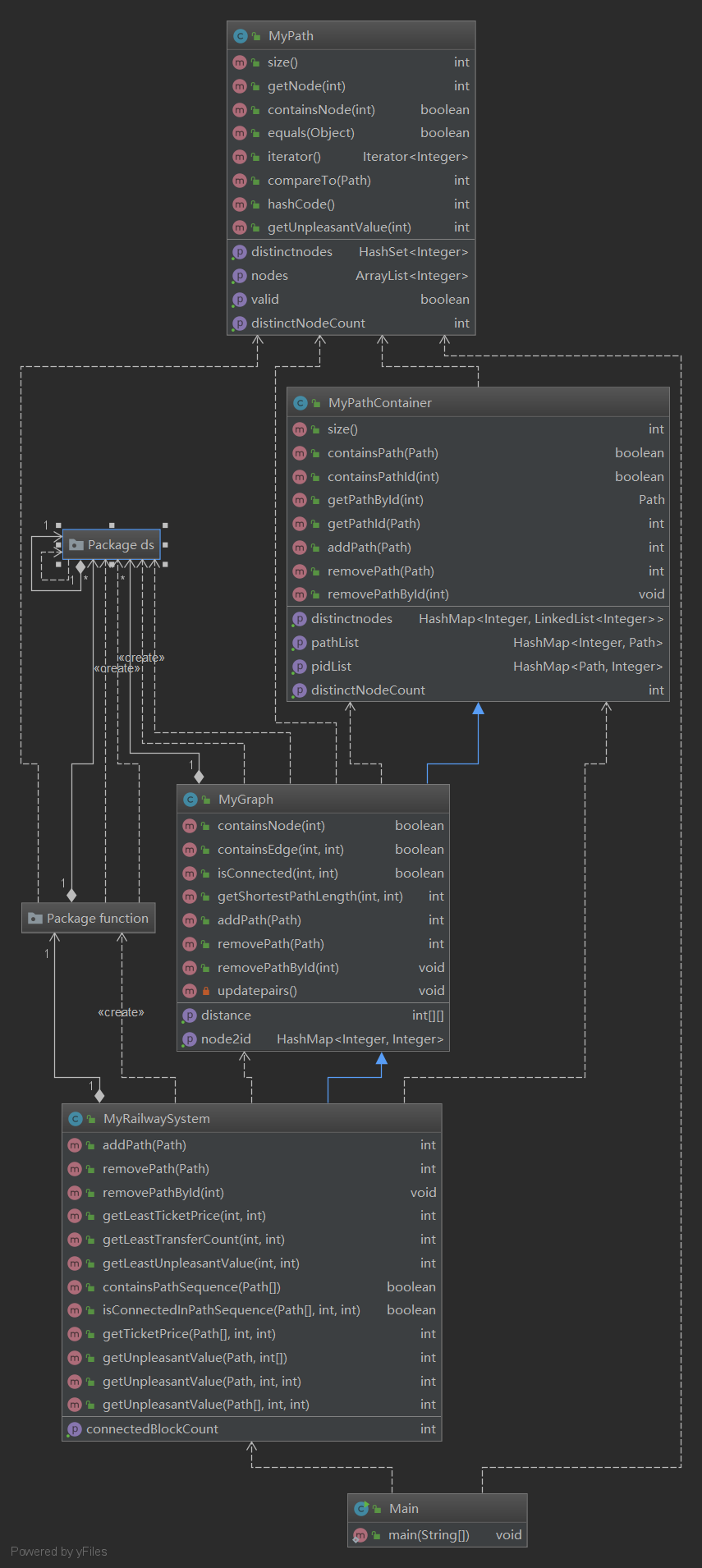
Task: Click private lock icon on updatepairs()
Action: [x=206, y=991]
